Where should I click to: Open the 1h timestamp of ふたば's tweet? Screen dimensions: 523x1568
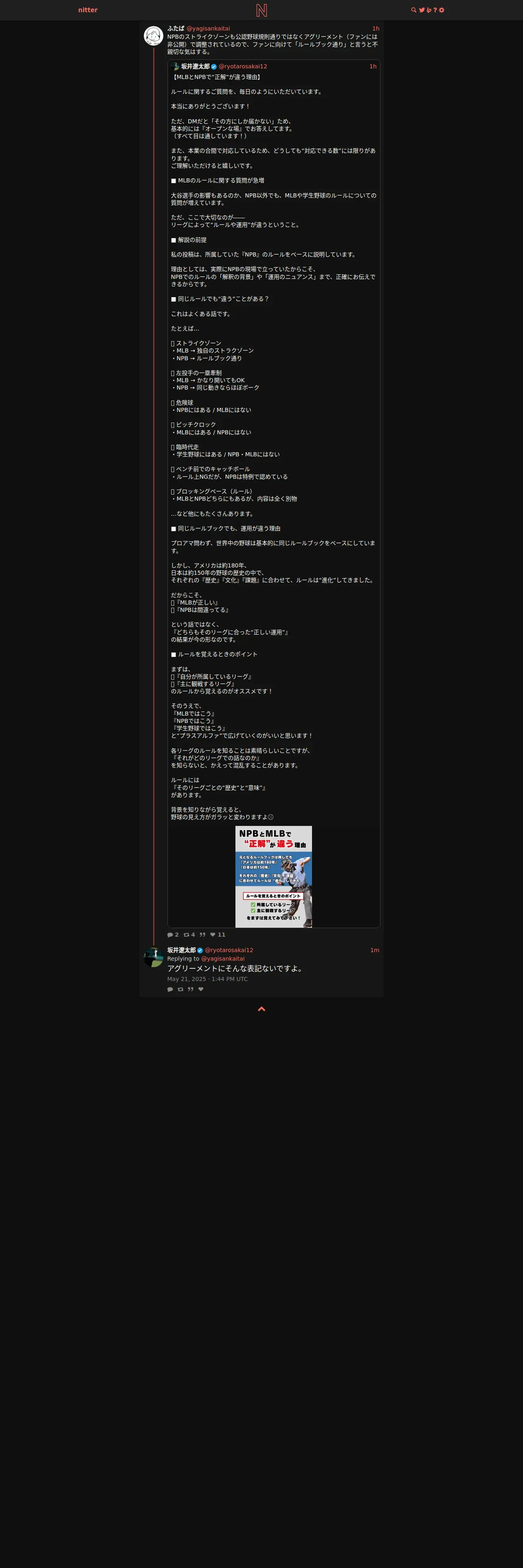pyautogui.click(x=376, y=28)
